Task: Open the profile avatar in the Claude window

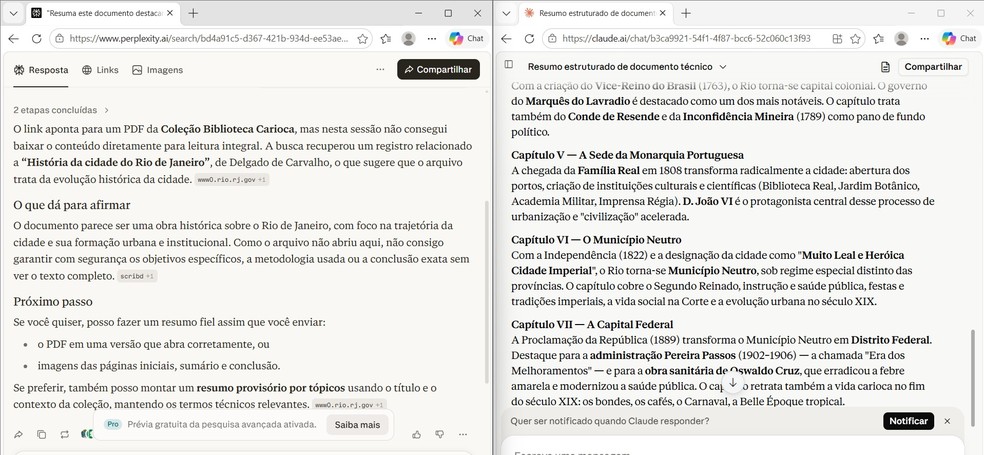Action: 901,39
